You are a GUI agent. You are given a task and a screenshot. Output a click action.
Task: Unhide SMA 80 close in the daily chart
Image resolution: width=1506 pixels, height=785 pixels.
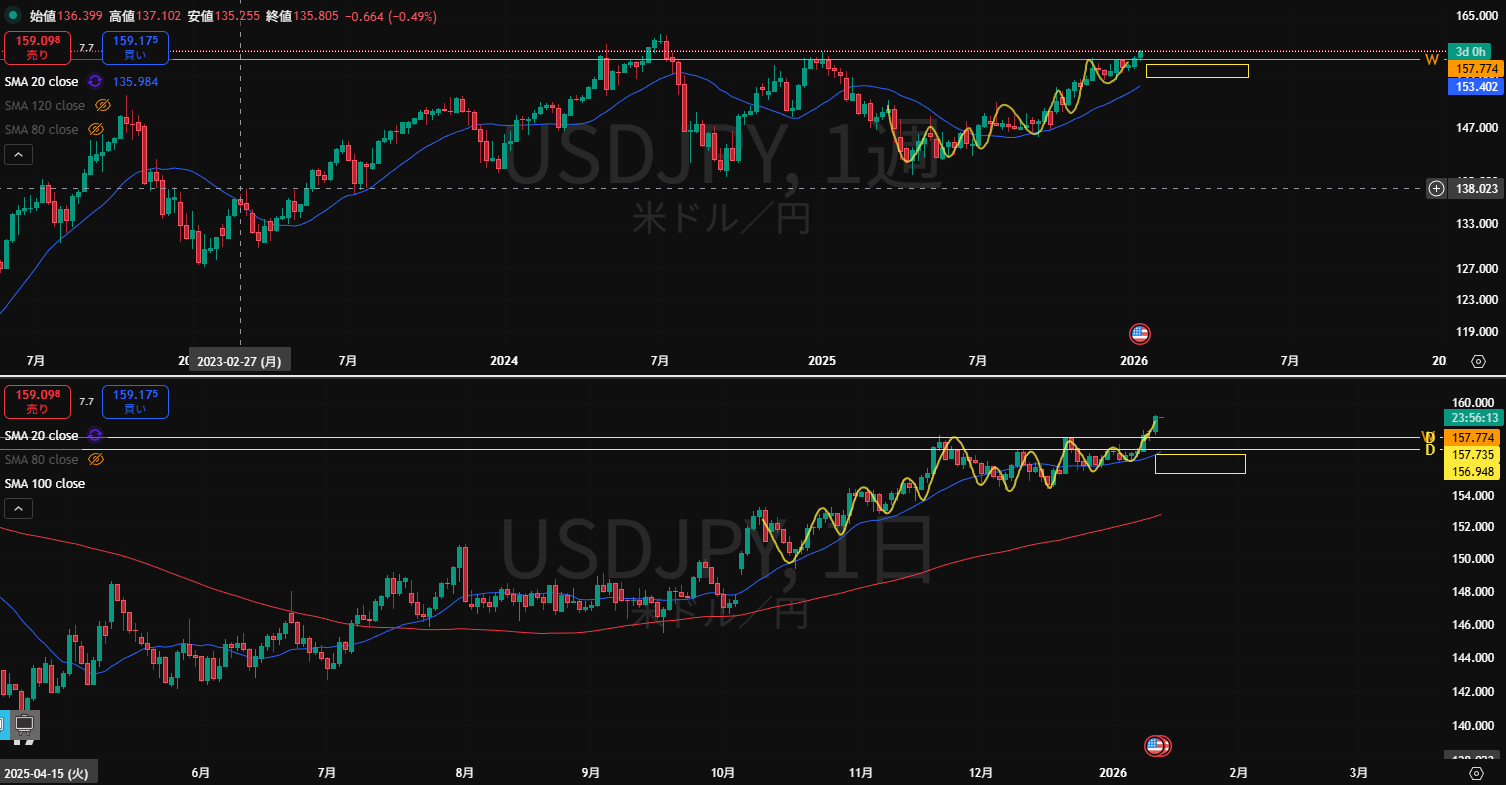pos(97,459)
